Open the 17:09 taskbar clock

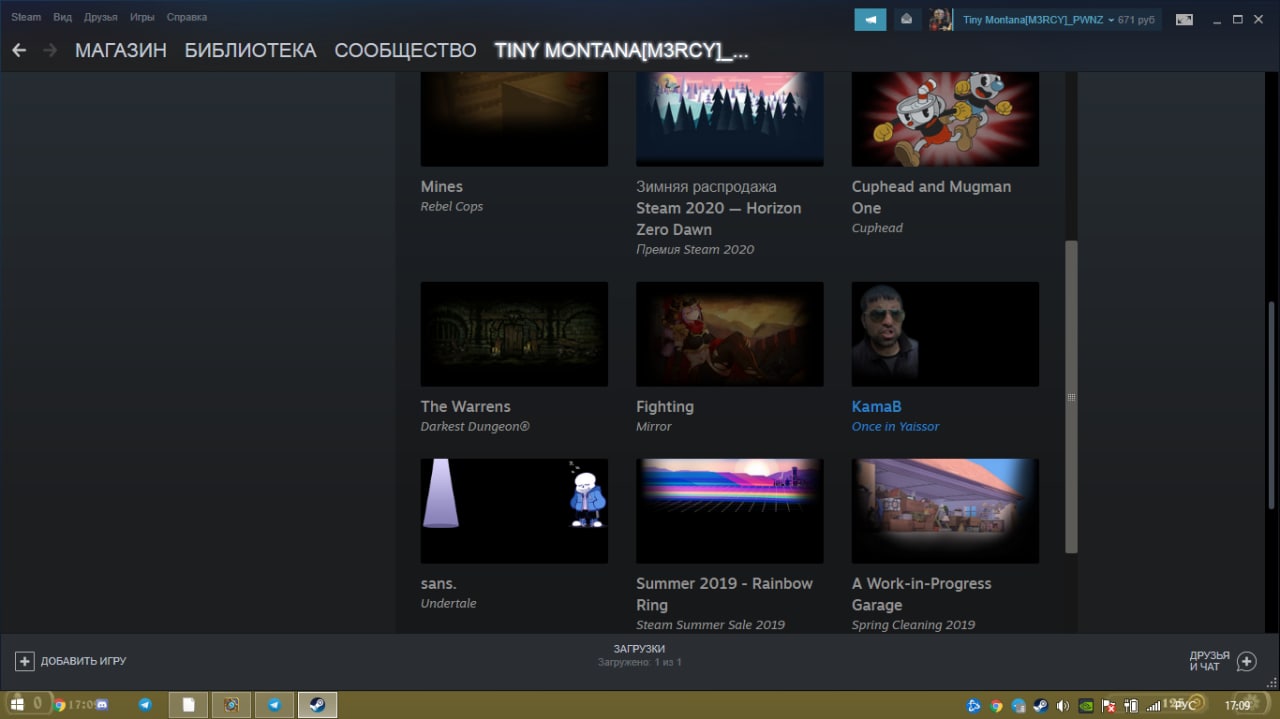[x=1238, y=706]
